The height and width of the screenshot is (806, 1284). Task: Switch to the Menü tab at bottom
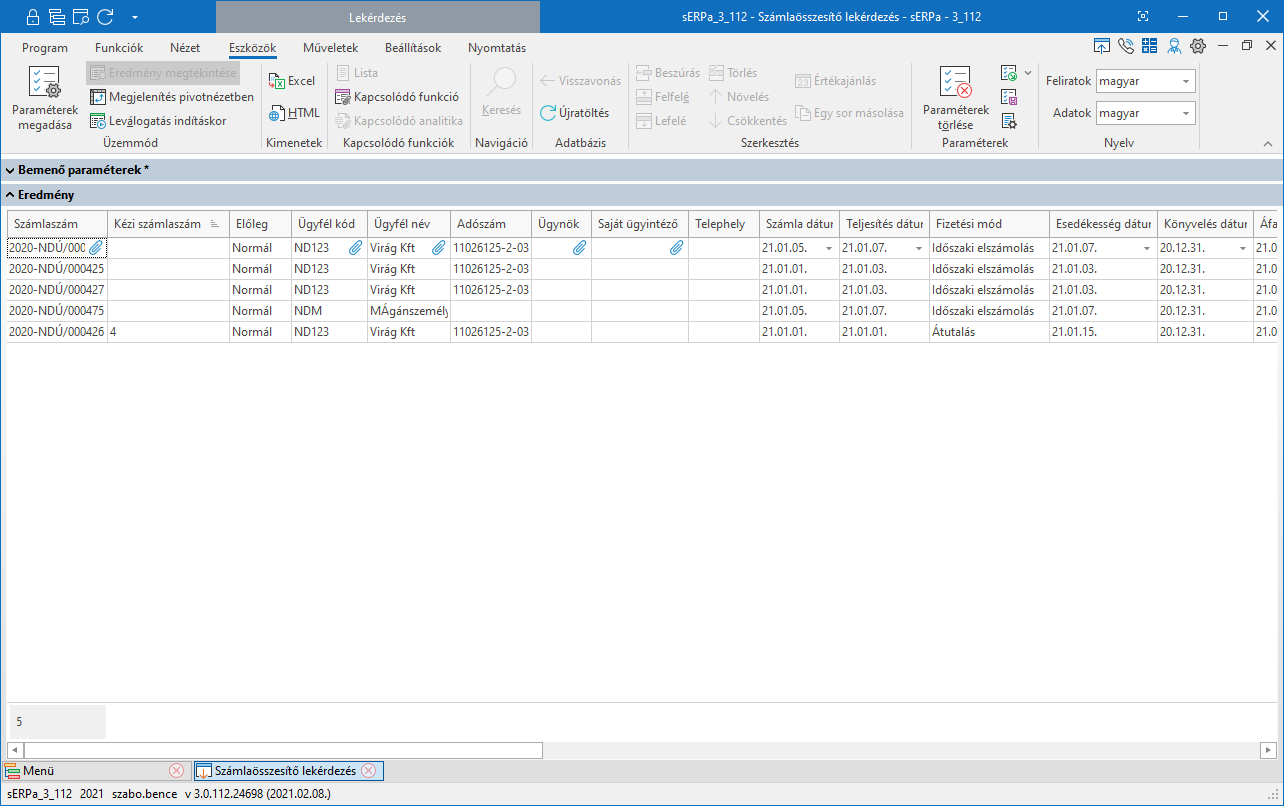40,771
